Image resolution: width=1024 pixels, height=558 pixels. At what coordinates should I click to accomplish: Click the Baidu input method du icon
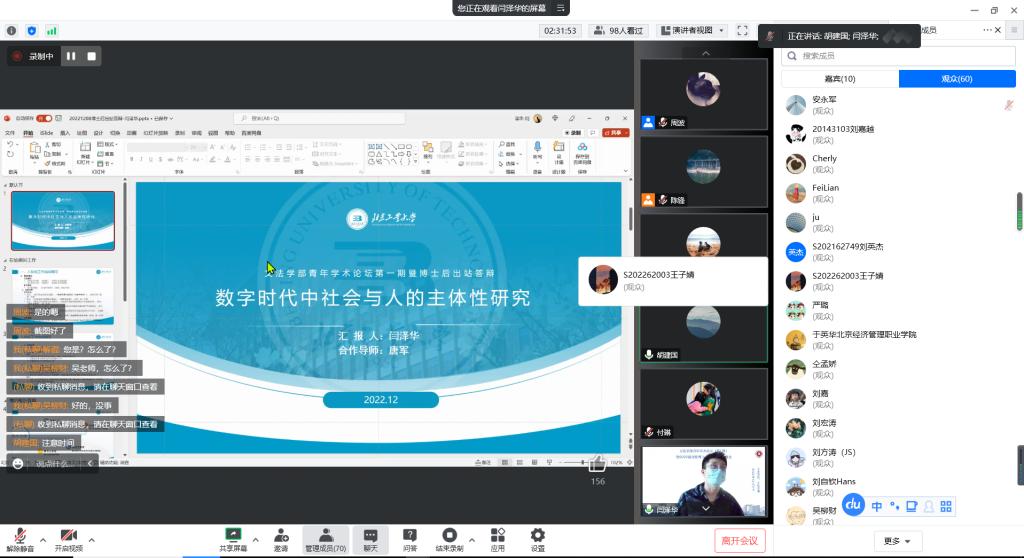(x=853, y=504)
